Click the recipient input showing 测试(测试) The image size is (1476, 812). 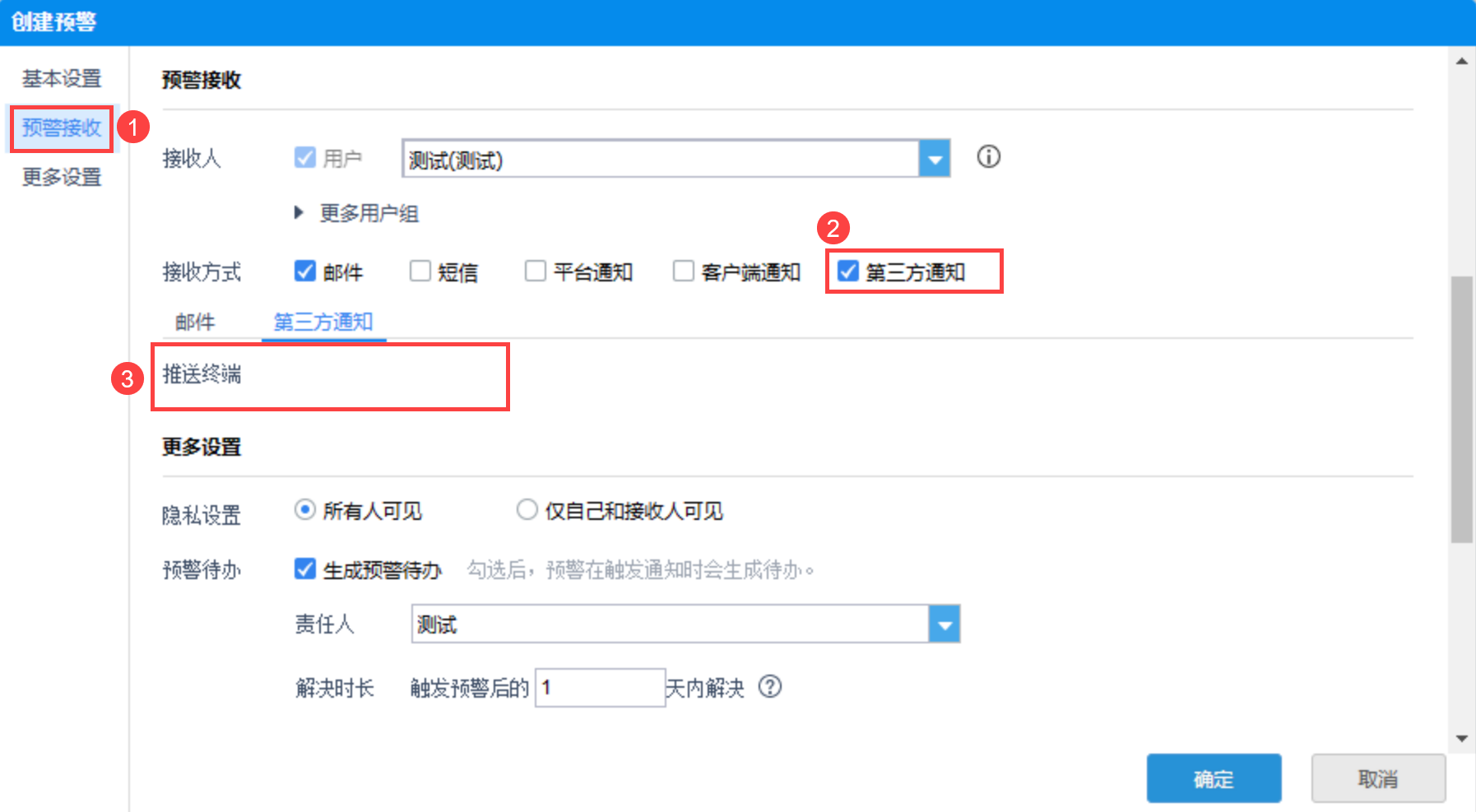click(661, 159)
